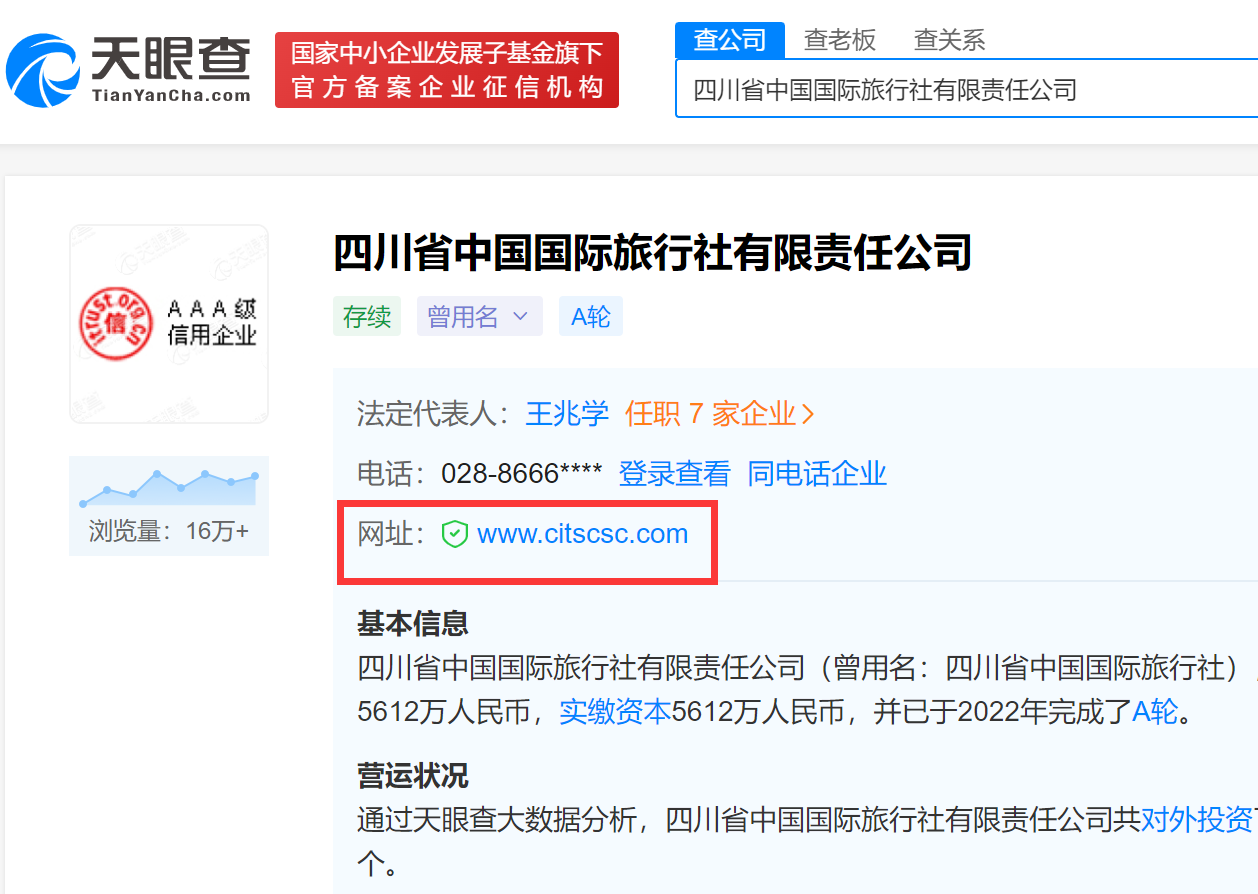Switch to the 查关系 tab
This screenshot has height=894, width=1258.
coord(948,40)
